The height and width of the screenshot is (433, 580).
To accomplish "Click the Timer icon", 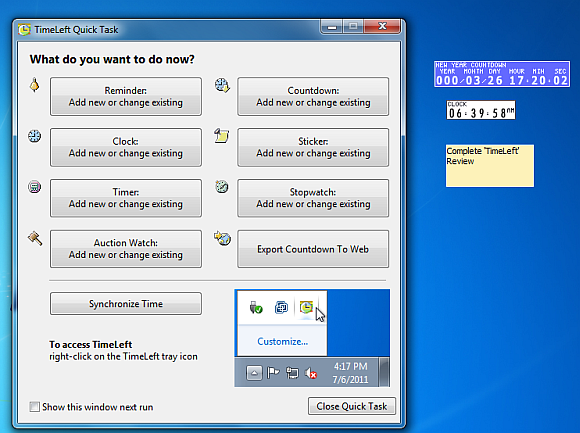I will click(x=34, y=187).
